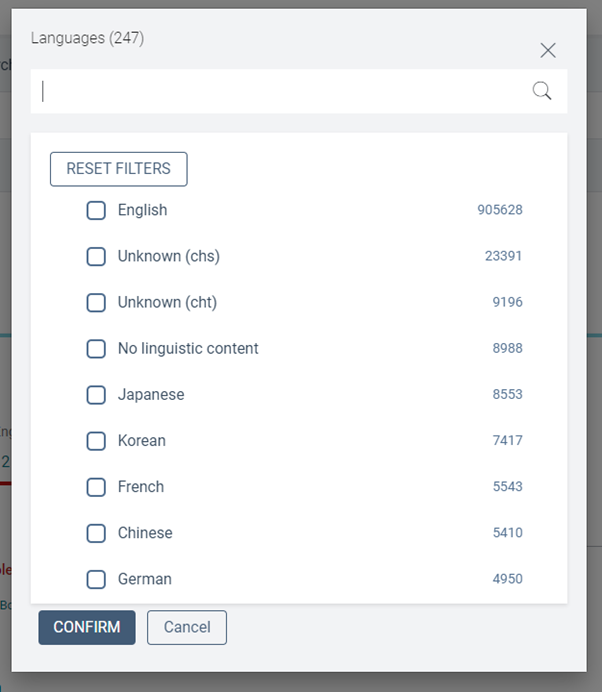This screenshot has width=602, height=692.
Task: Select the No linguistic content checkbox
Action: click(x=96, y=349)
